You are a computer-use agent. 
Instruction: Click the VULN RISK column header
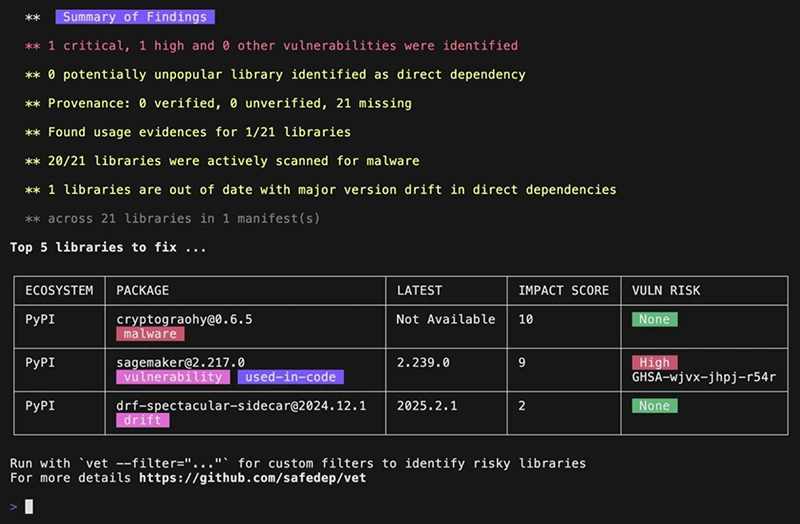coord(666,291)
